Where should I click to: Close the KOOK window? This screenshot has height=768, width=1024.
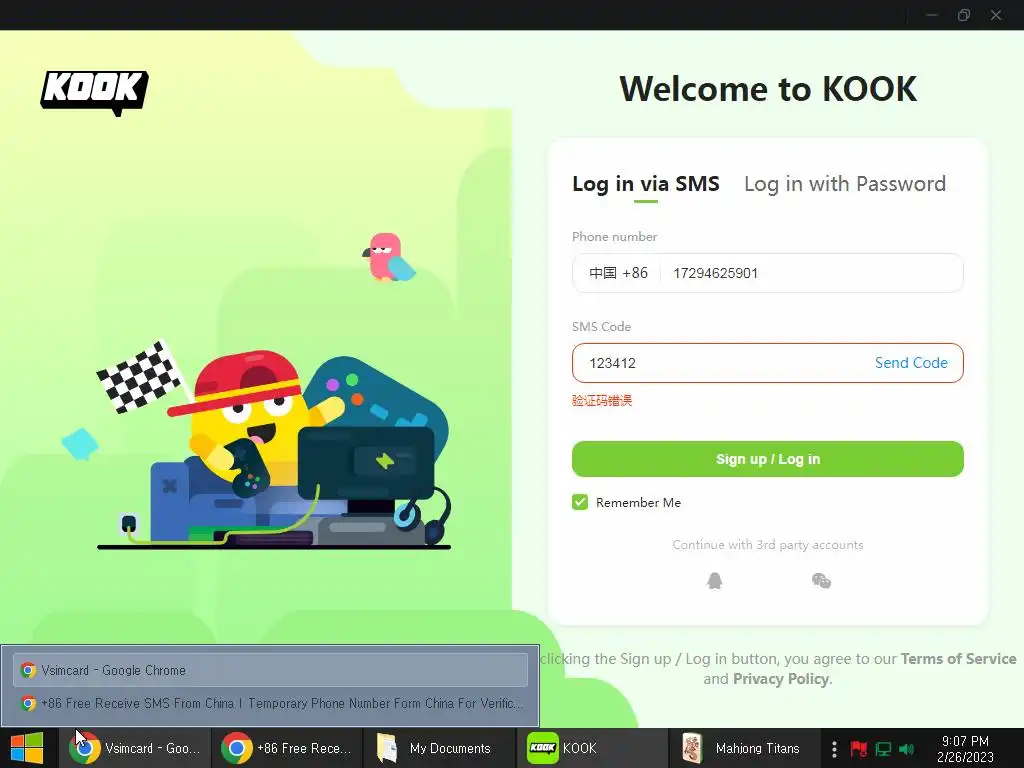coord(996,15)
